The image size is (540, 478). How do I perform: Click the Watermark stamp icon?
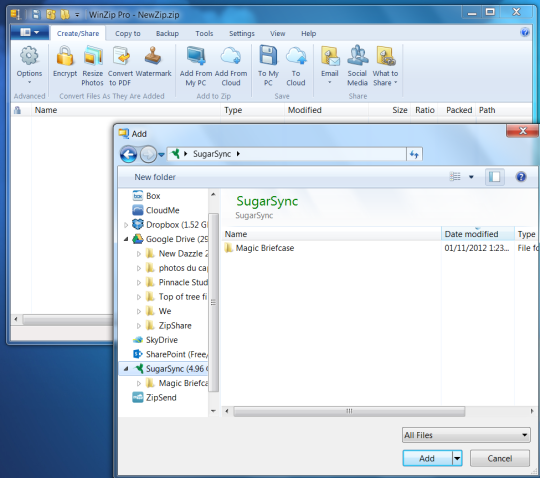[153, 56]
